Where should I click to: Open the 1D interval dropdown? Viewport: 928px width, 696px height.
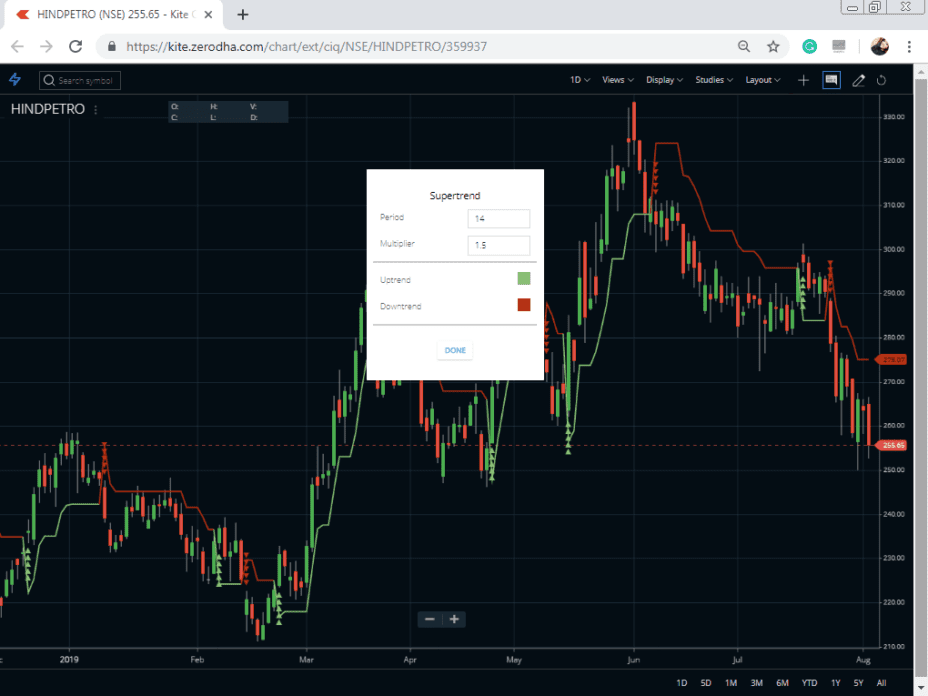580,80
